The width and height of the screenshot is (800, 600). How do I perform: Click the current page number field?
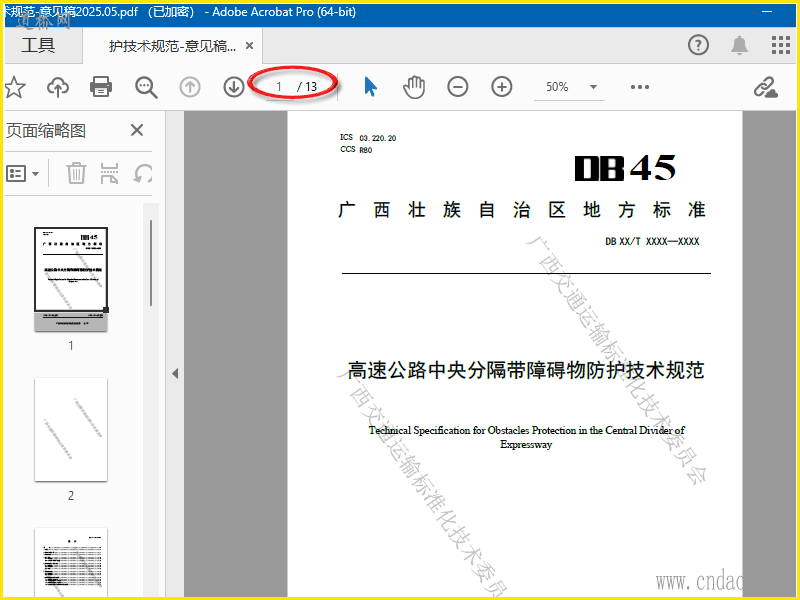[279, 87]
